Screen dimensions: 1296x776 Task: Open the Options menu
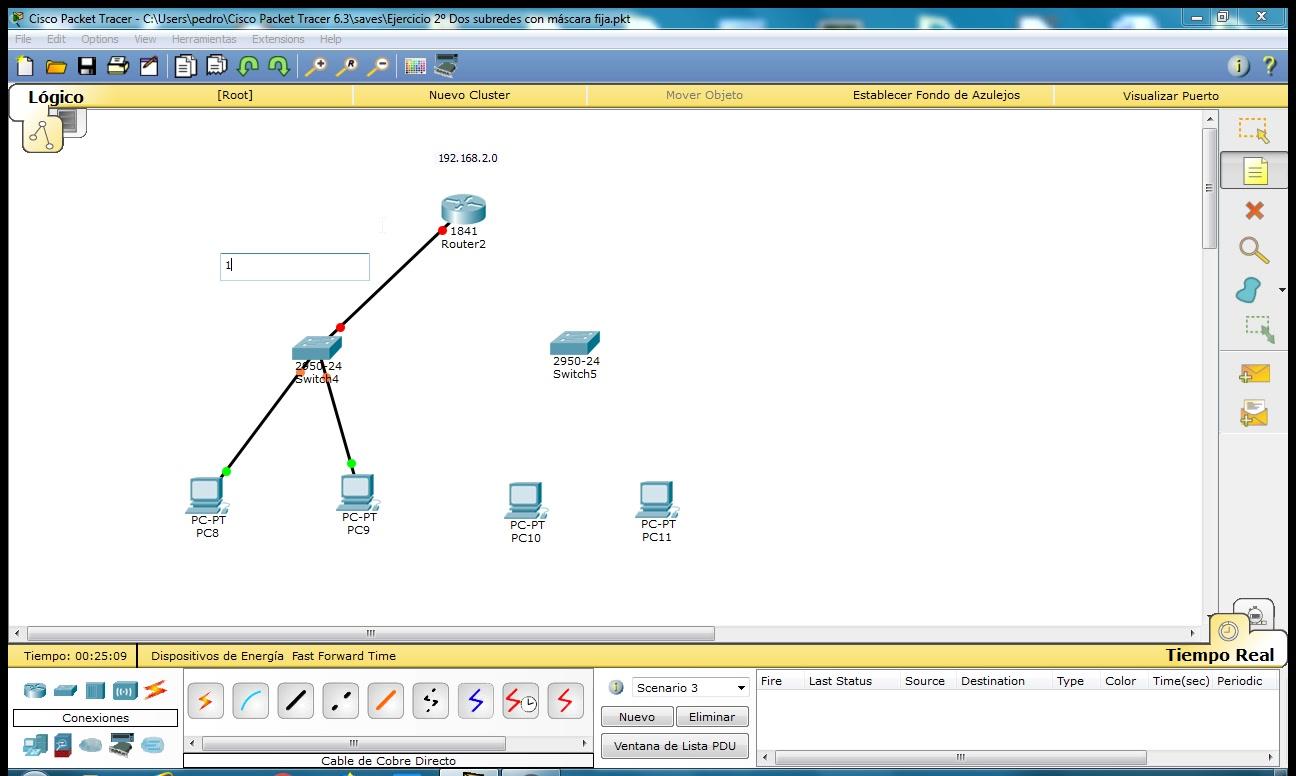pyautogui.click(x=100, y=39)
